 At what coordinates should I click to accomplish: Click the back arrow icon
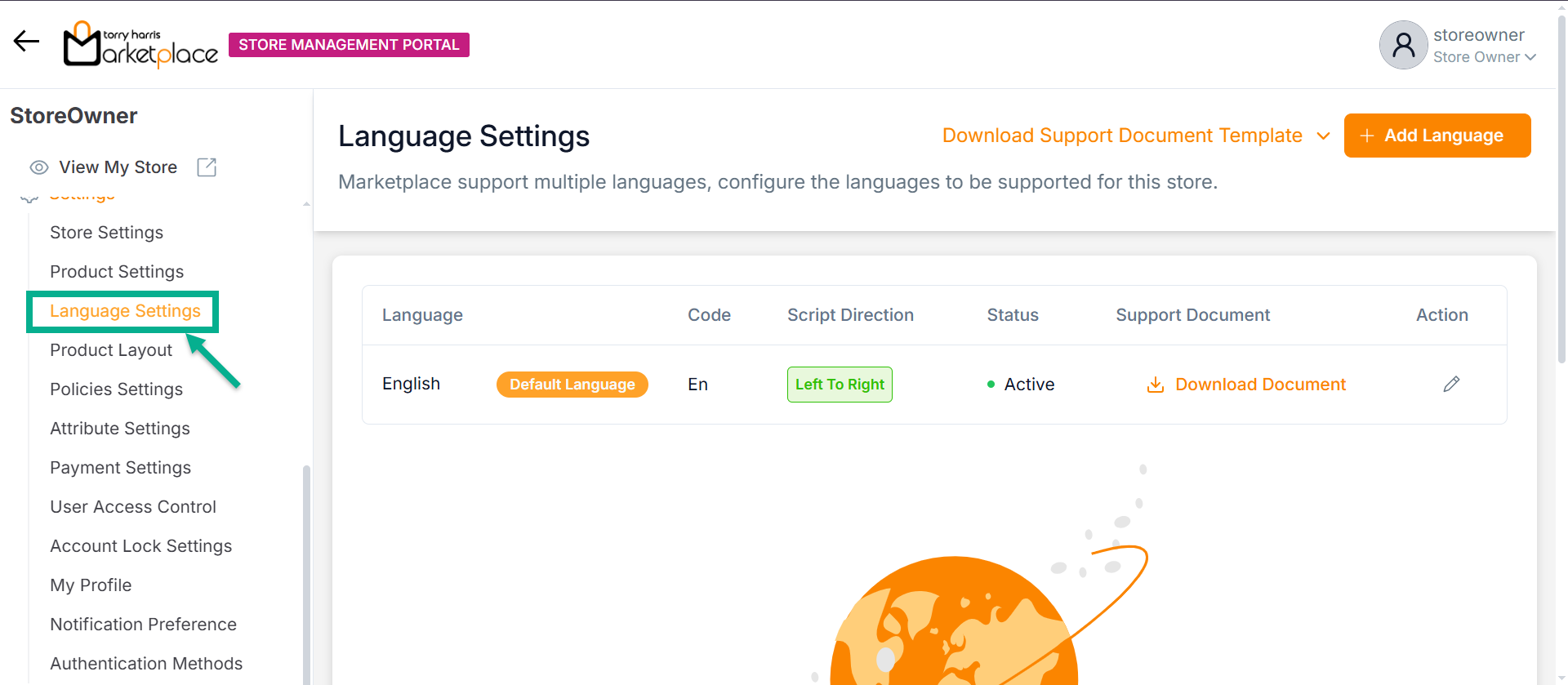tap(26, 42)
